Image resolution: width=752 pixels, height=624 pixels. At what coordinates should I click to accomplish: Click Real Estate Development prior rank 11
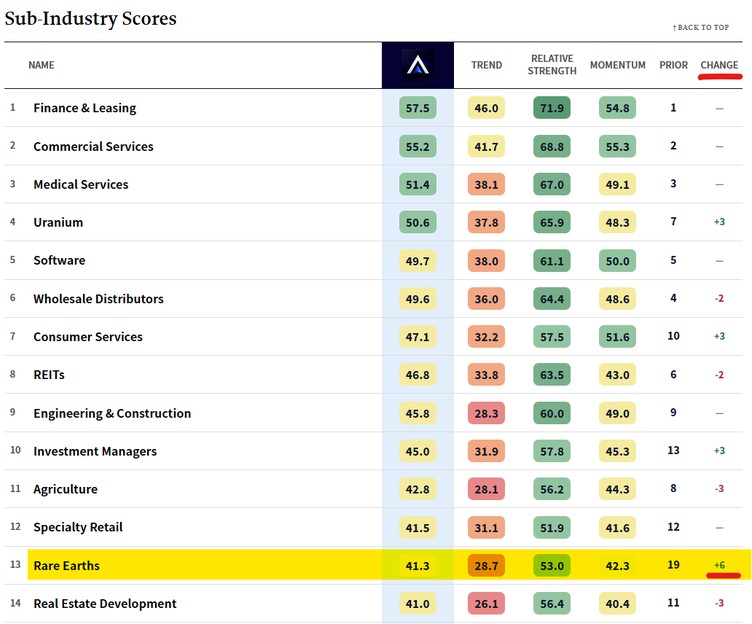[673, 602]
